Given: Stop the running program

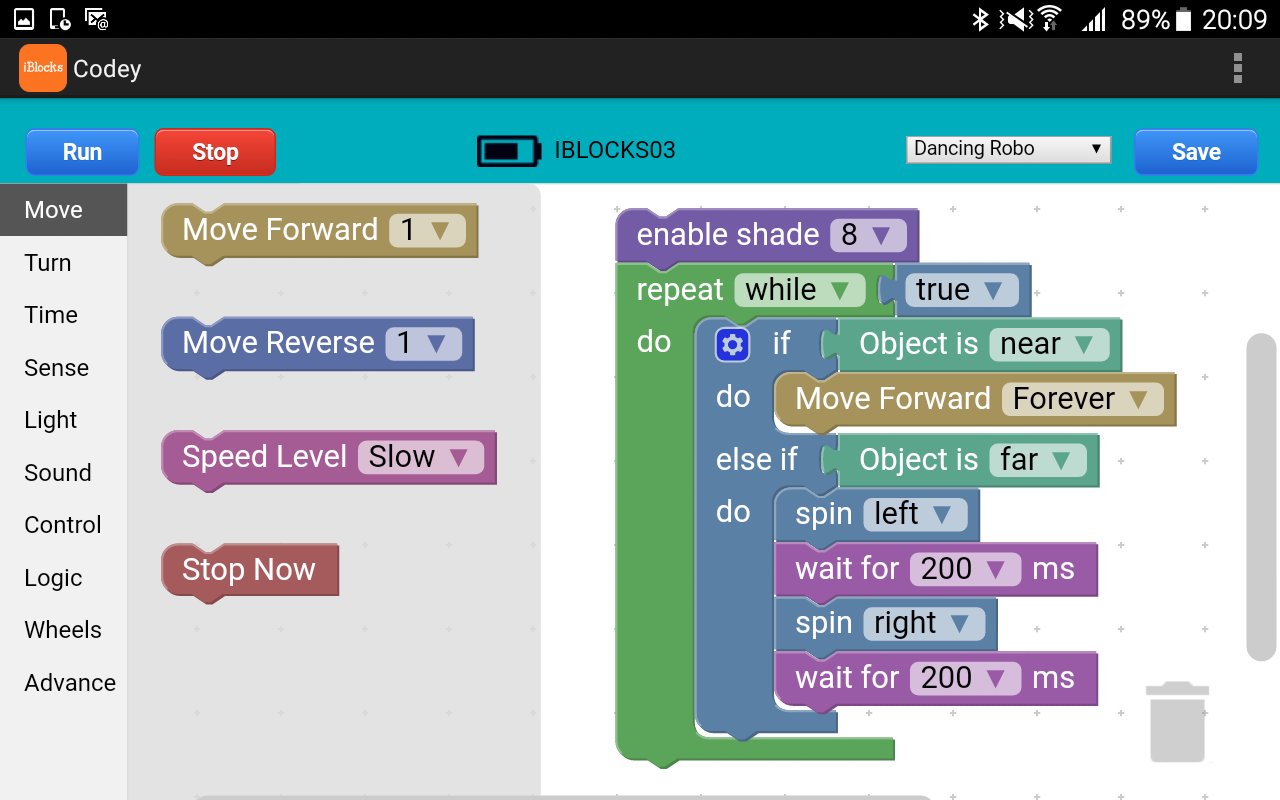Looking at the screenshot, I should coord(215,152).
